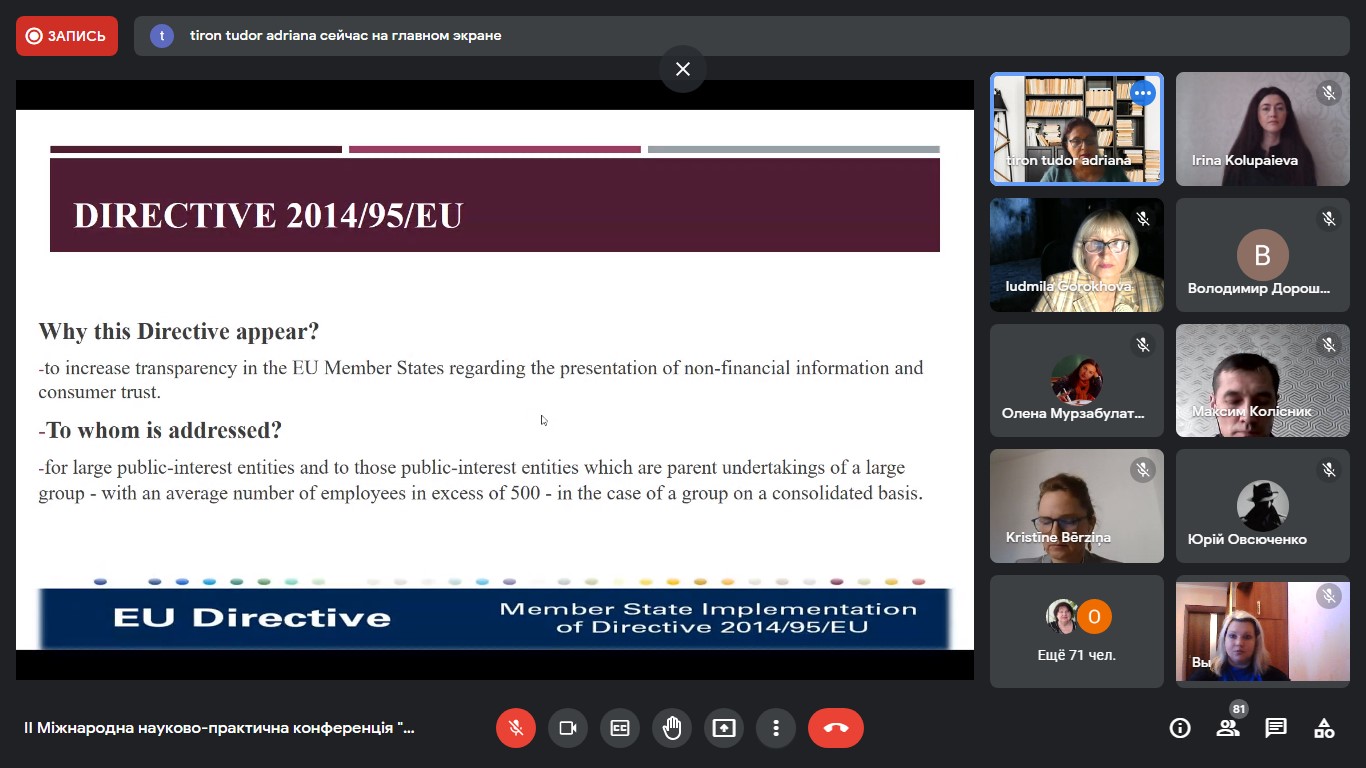
Task: Turn on closed captions
Action: (x=620, y=728)
